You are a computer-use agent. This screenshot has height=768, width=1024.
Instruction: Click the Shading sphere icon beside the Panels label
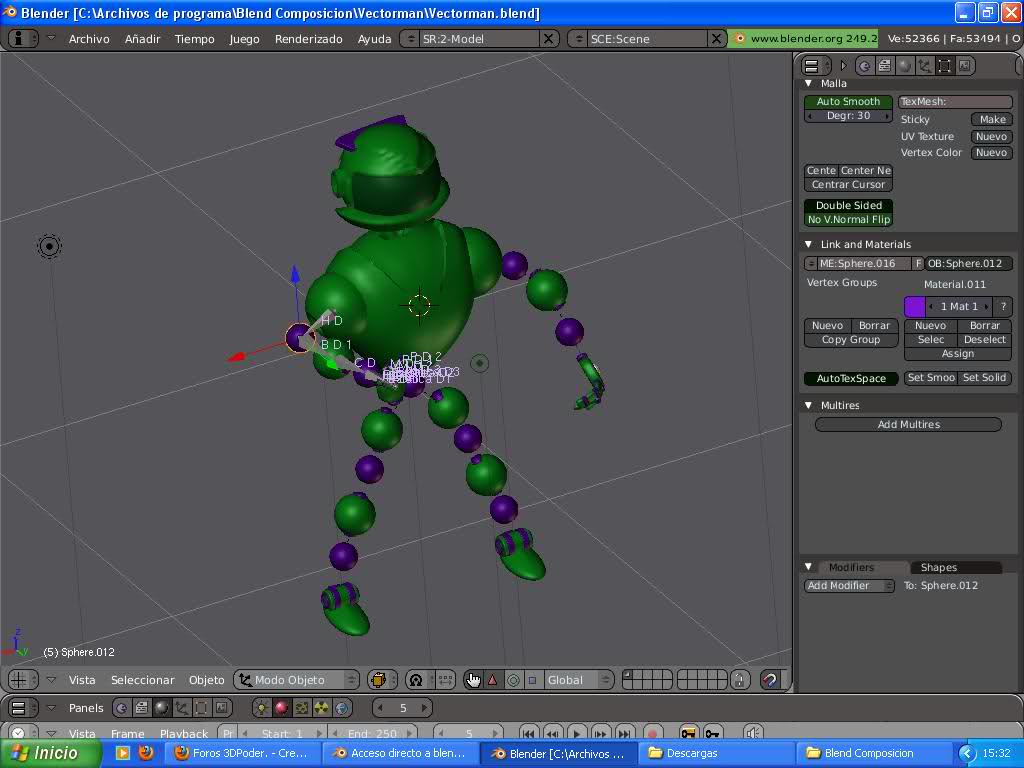161,708
